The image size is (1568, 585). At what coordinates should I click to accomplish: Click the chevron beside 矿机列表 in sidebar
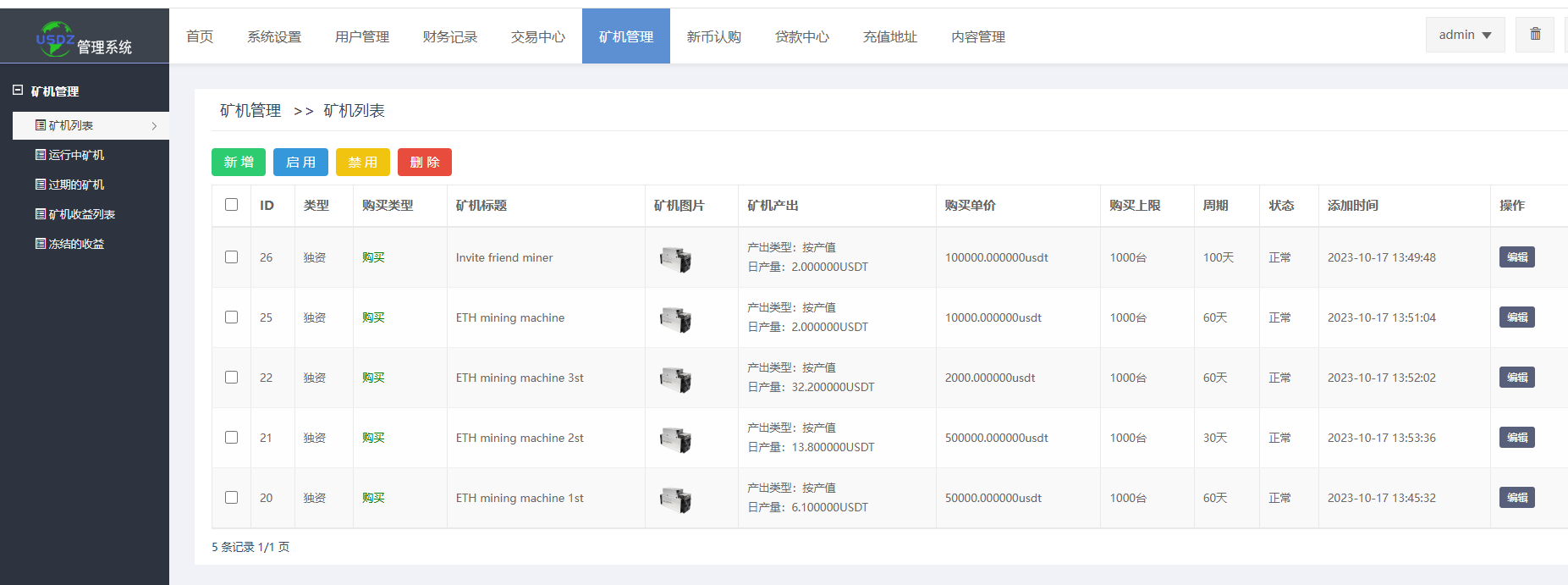pos(154,126)
